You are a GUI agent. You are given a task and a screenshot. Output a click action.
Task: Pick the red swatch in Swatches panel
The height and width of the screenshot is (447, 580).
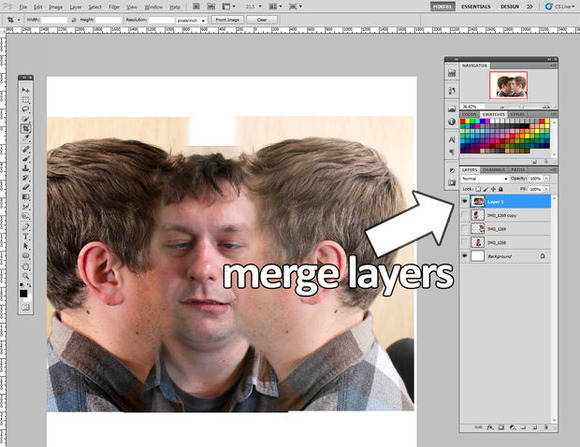point(462,121)
